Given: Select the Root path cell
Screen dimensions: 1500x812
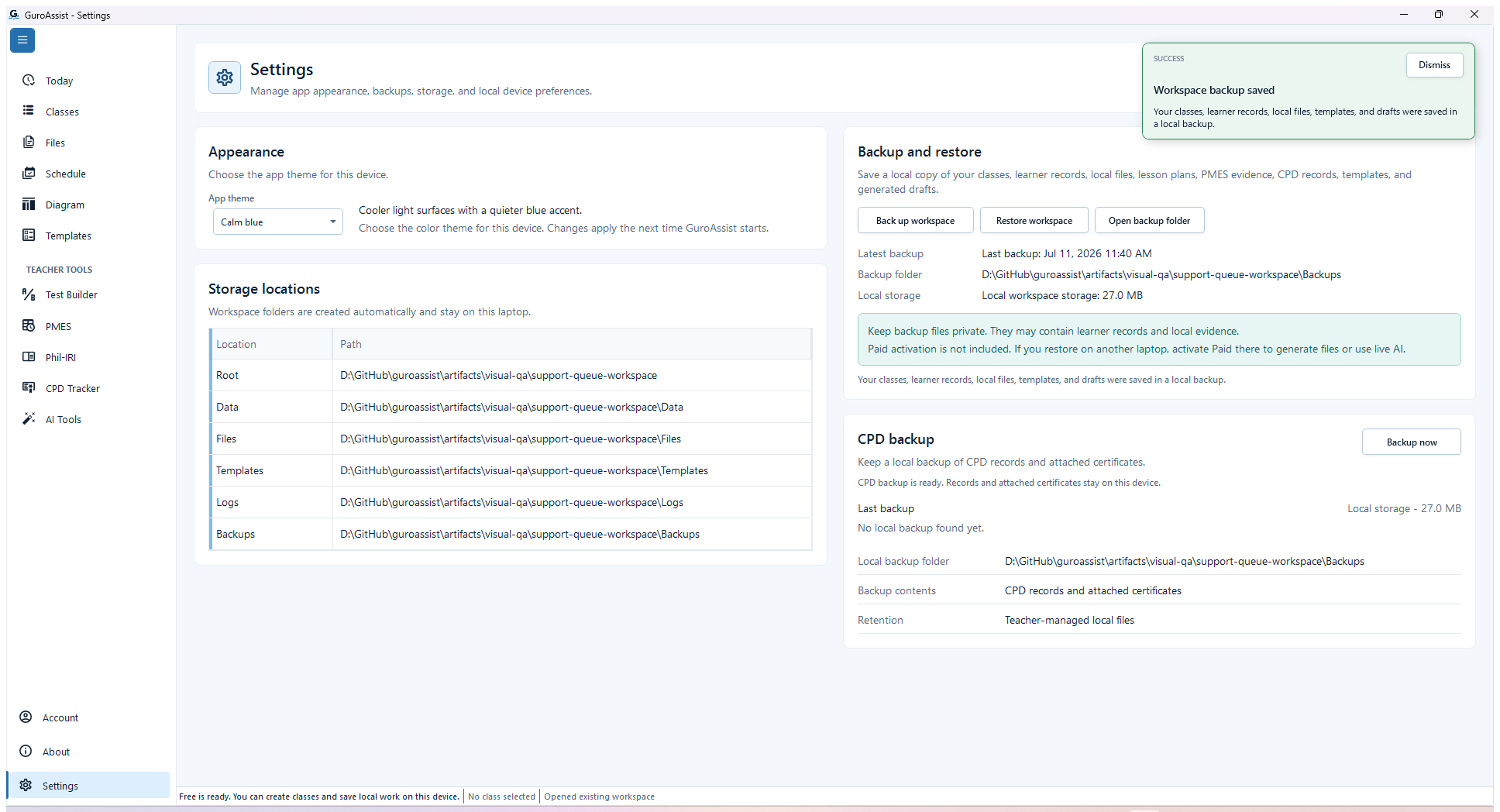Looking at the screenshot, I should pyautogui.click(x=572, y=375).
